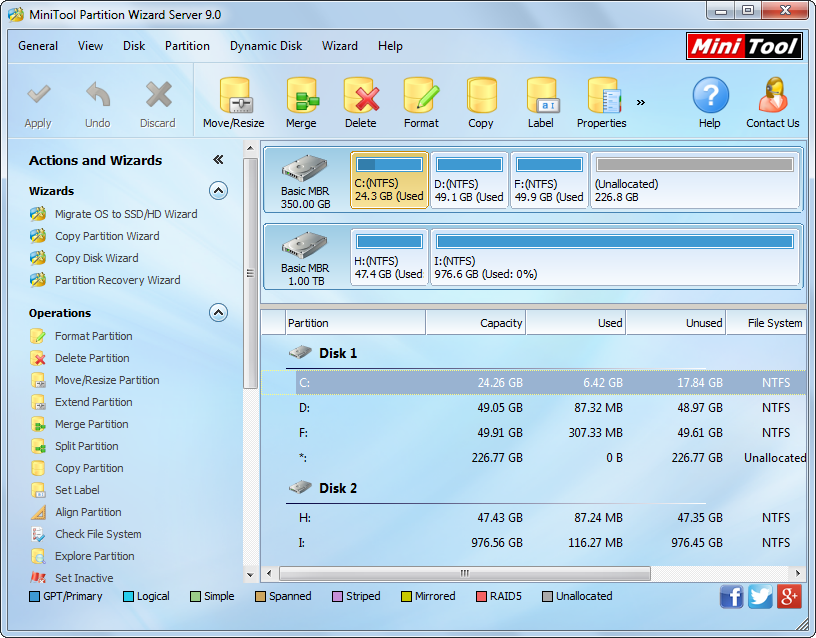Viewport: 816px width, 638px height.
Task: Click the Format toolbar icon
Action: tap(422, 96)
